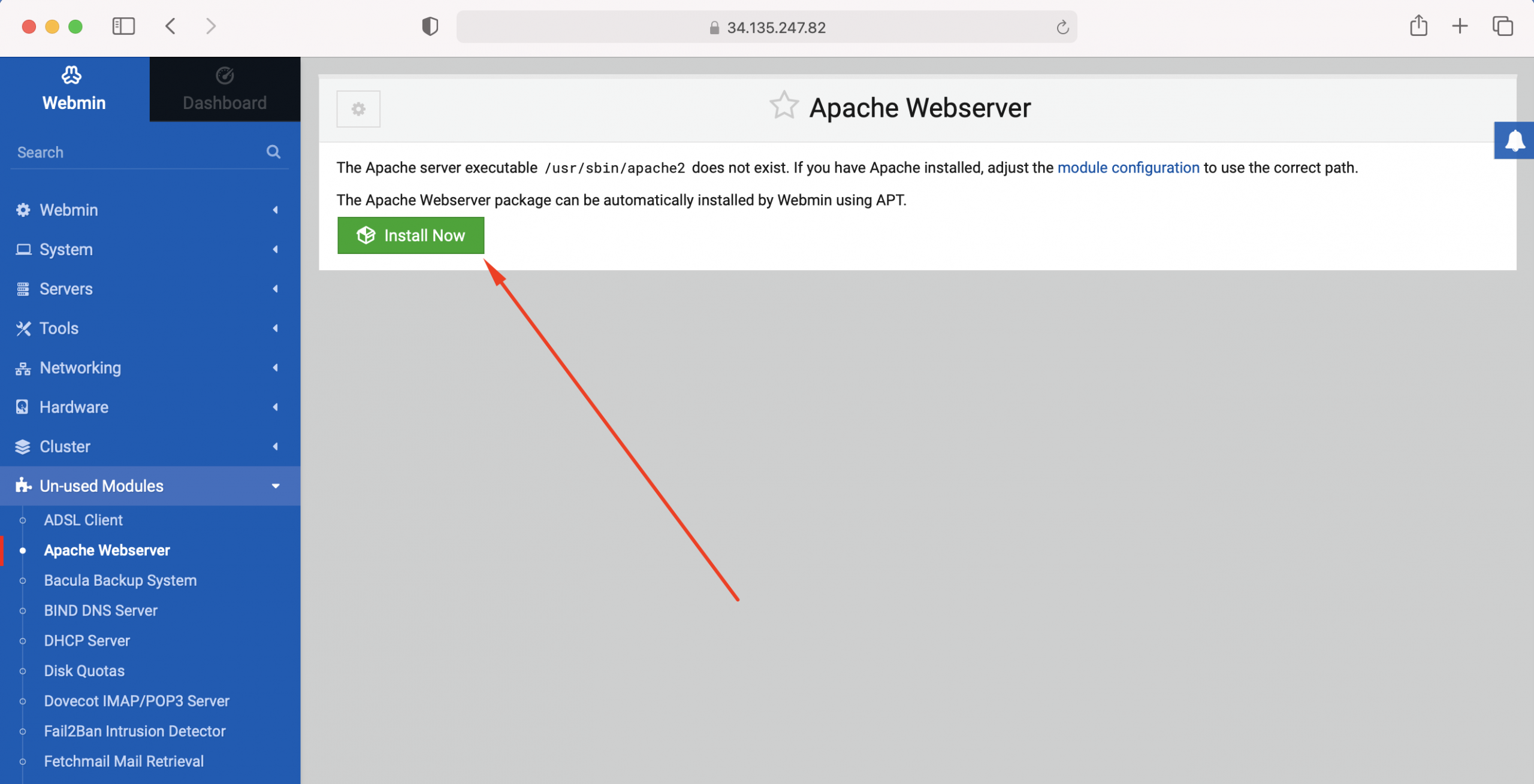The height and width of the screenshot is (784, 1534).
Task: Click the arrow beside Hardware category
Action: (276, 407)
